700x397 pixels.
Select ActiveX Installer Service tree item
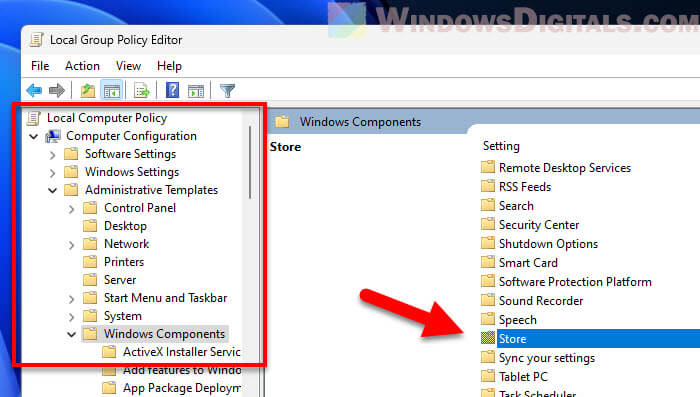pyautogui.click(x=182, y=352)
